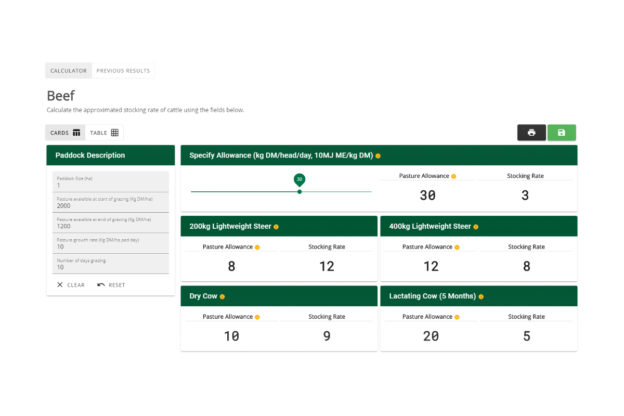Click the allowance slider handle
The image size is (624, 416).
click(299, 191)
